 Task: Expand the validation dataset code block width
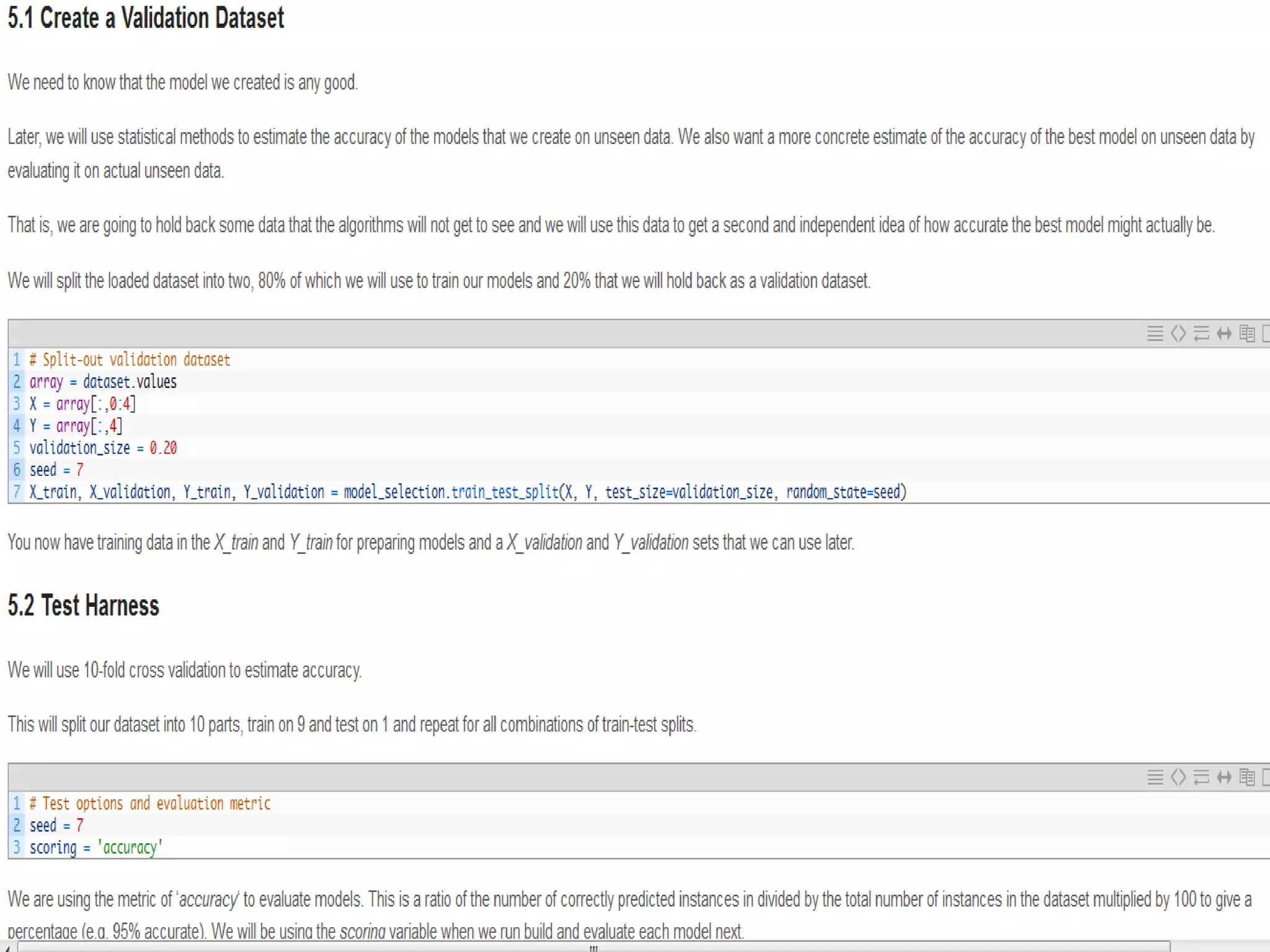tap(1224, 333)
